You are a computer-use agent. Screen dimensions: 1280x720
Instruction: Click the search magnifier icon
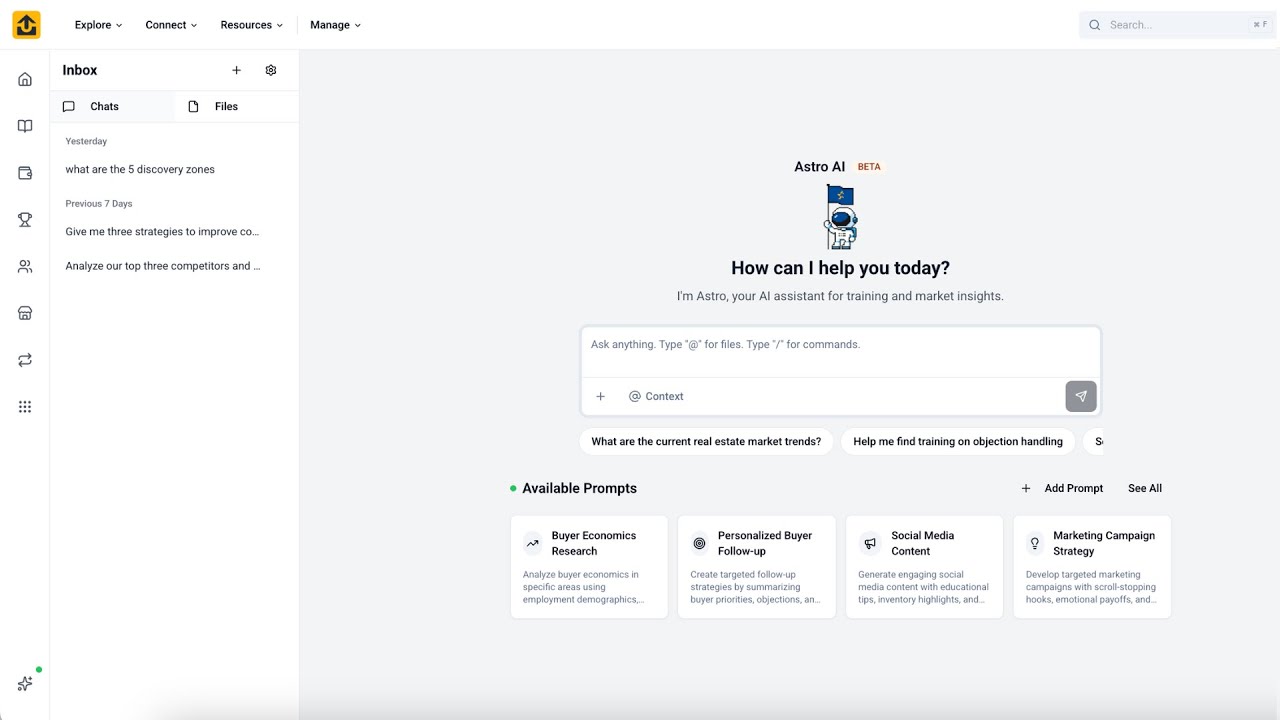pos(1095,25)
